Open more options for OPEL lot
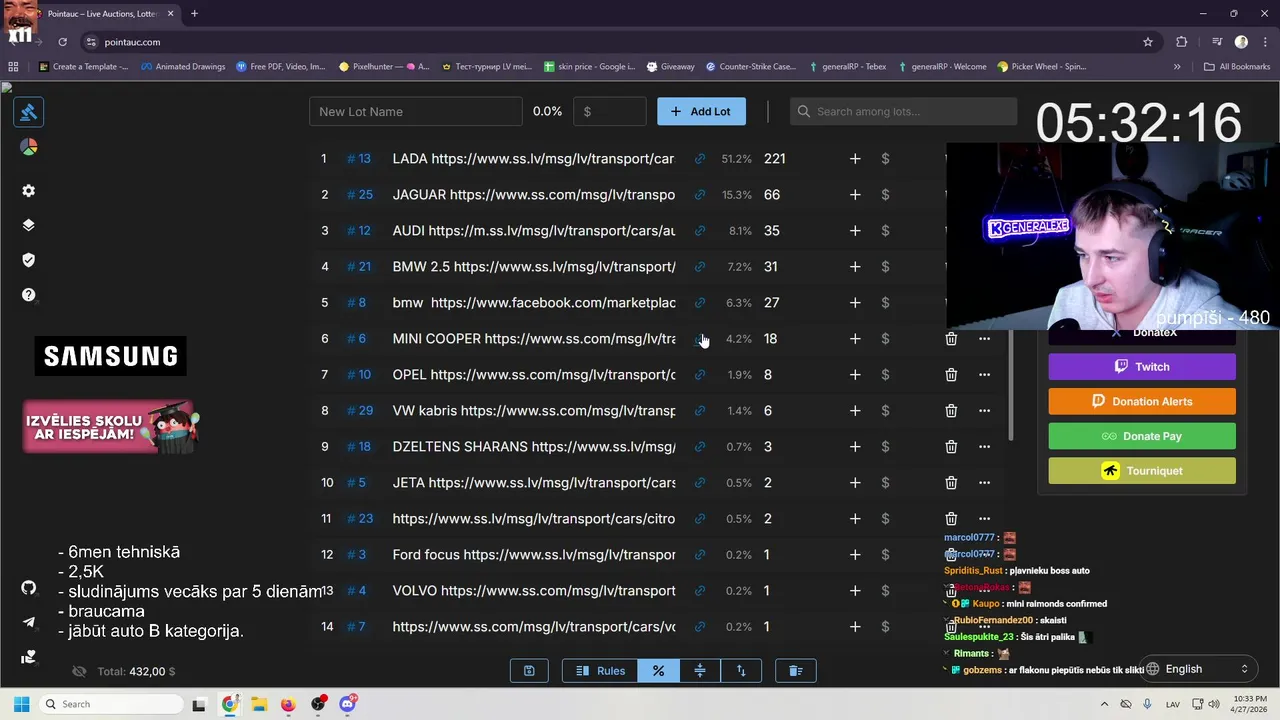This screenshot has height=720, width=1280. coord(984,375)
